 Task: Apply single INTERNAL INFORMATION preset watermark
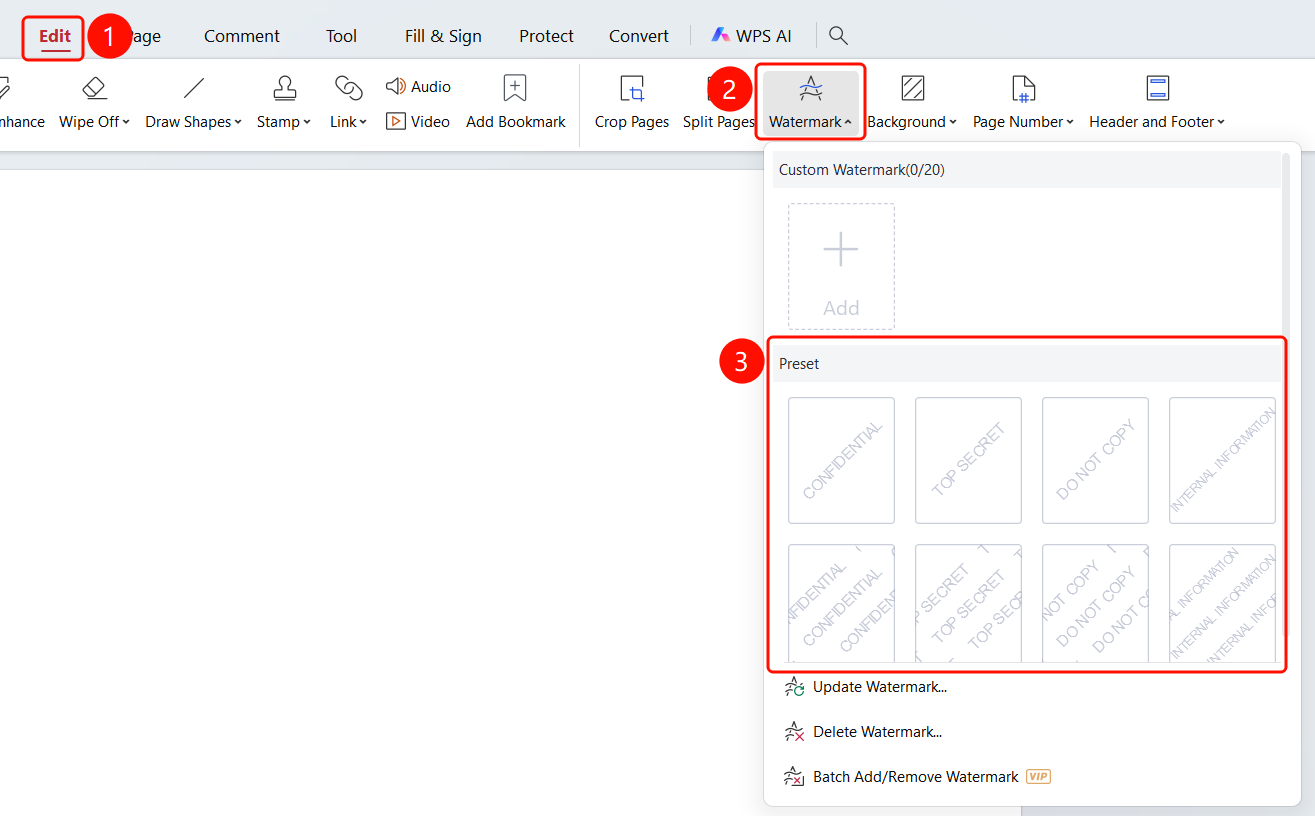pyautogui.click(x=1222, y=460)
